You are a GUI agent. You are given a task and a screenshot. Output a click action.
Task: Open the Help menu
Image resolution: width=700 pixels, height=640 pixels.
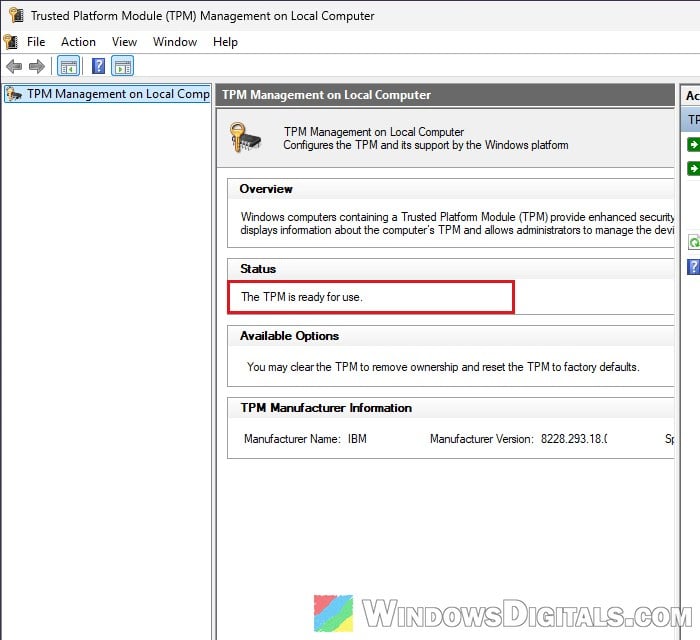(x=225, y=42)
